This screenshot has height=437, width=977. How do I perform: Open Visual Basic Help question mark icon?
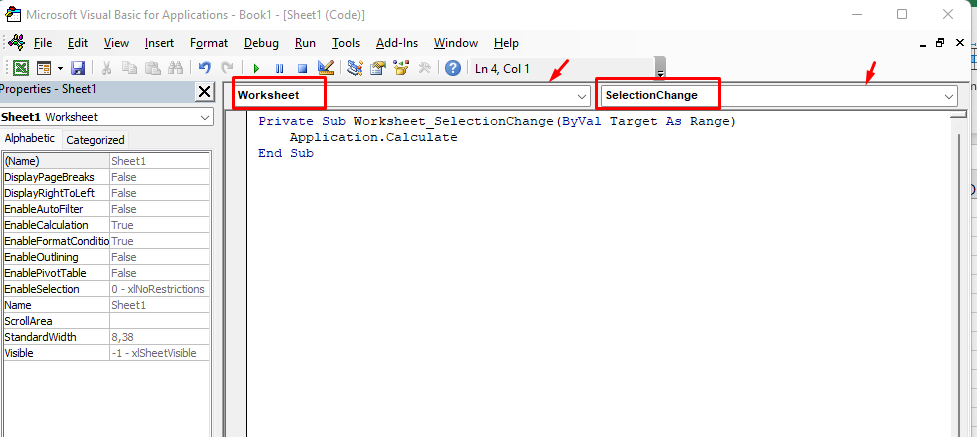click(x=454, y=67)
